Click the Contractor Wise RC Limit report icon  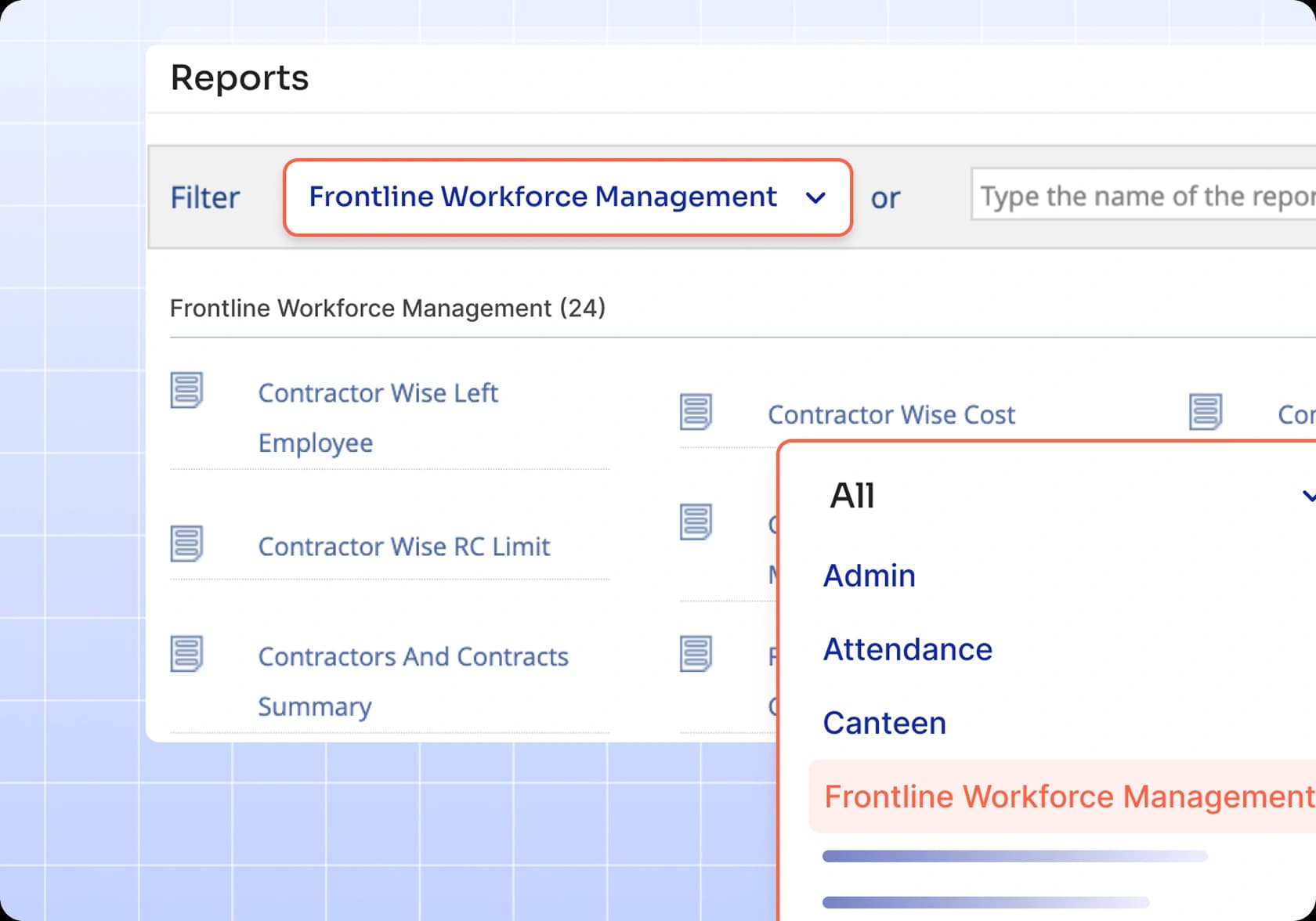[187, 544]
